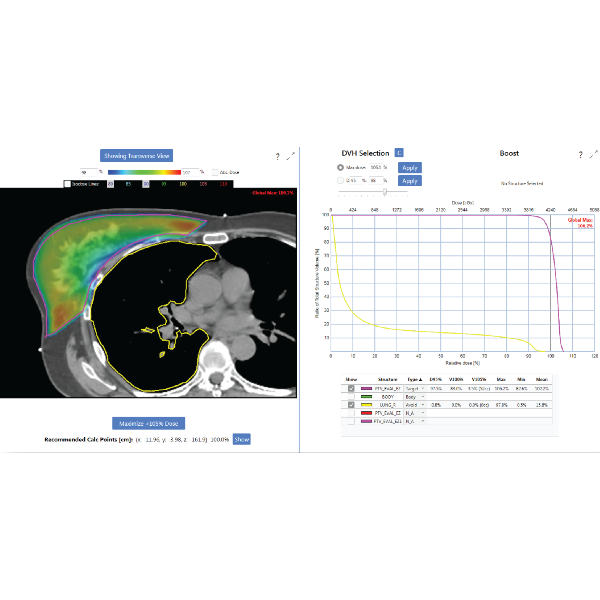Open Type dropdown for the Target row
The width and height of the screenshot is (600, 600).
[424, 387]
